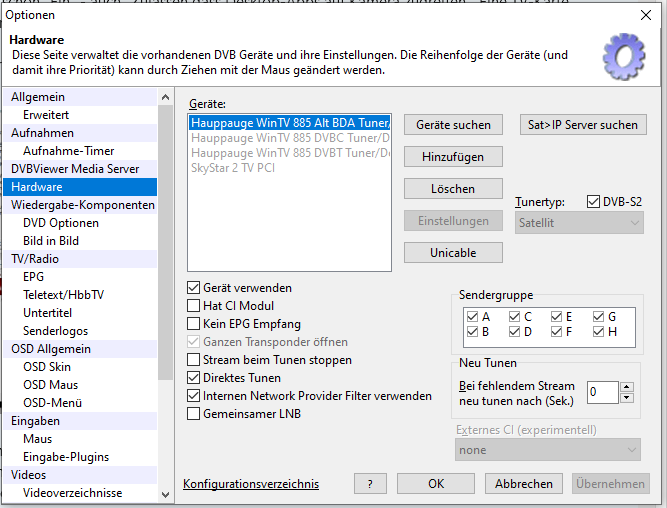This screenshot has width=667, height=508.
Task: Open the Tunertyp Satellit dropdown
Action: tap(579, 223)
